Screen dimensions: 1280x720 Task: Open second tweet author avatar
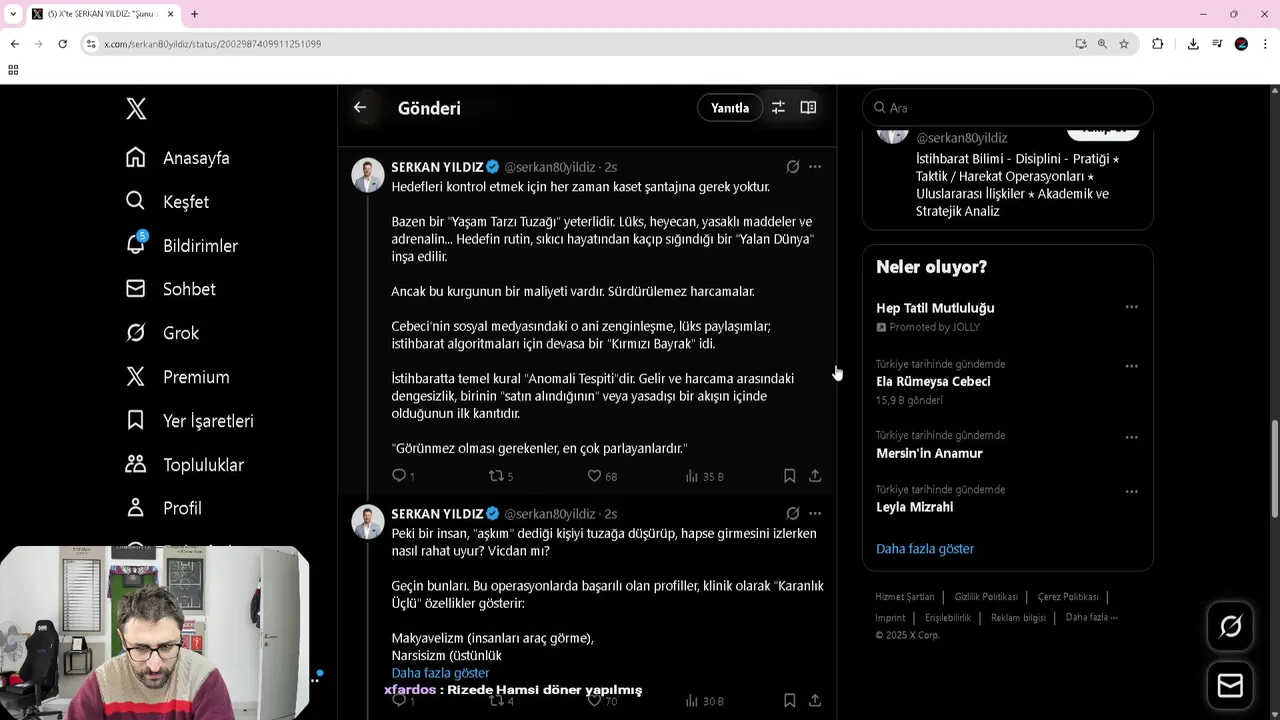point(368,522)
